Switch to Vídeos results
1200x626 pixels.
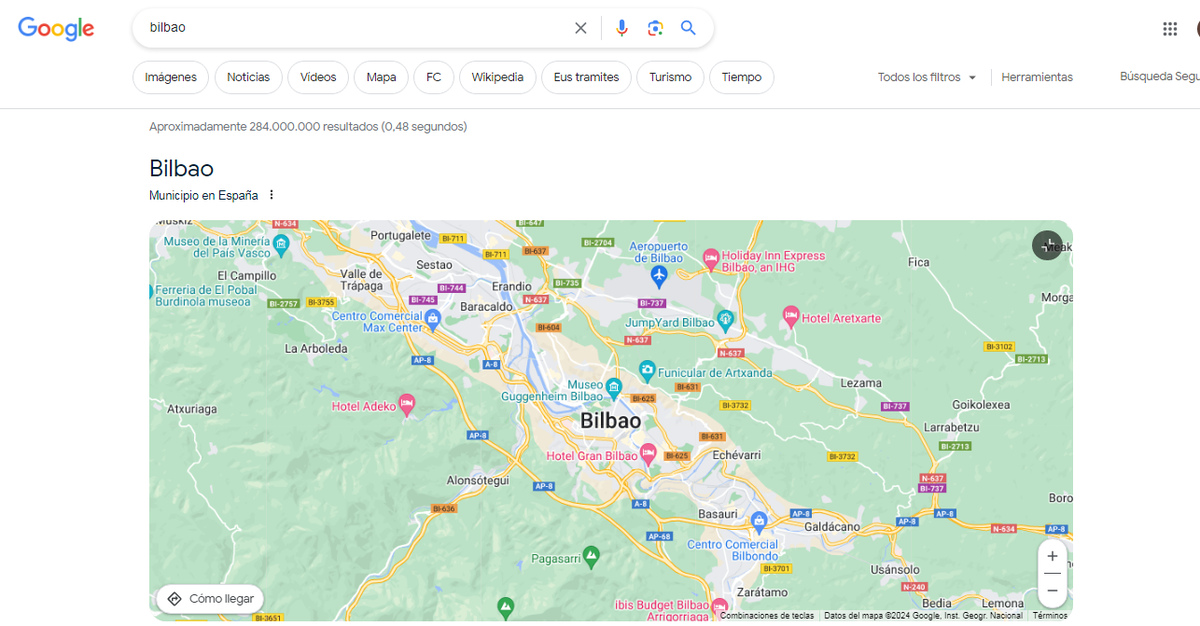pyautogui.click(x=318, y=77)
